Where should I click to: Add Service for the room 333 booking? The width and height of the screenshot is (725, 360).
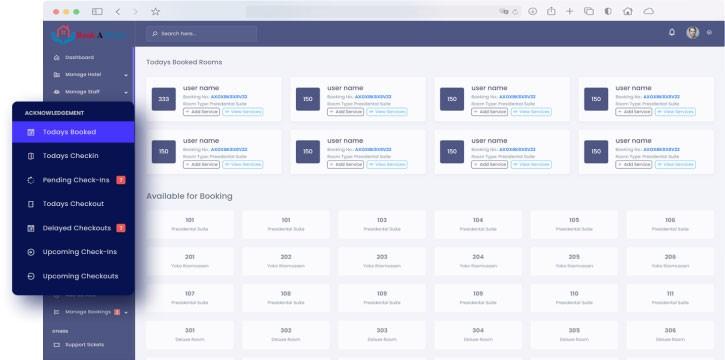[x=201, y=112]
